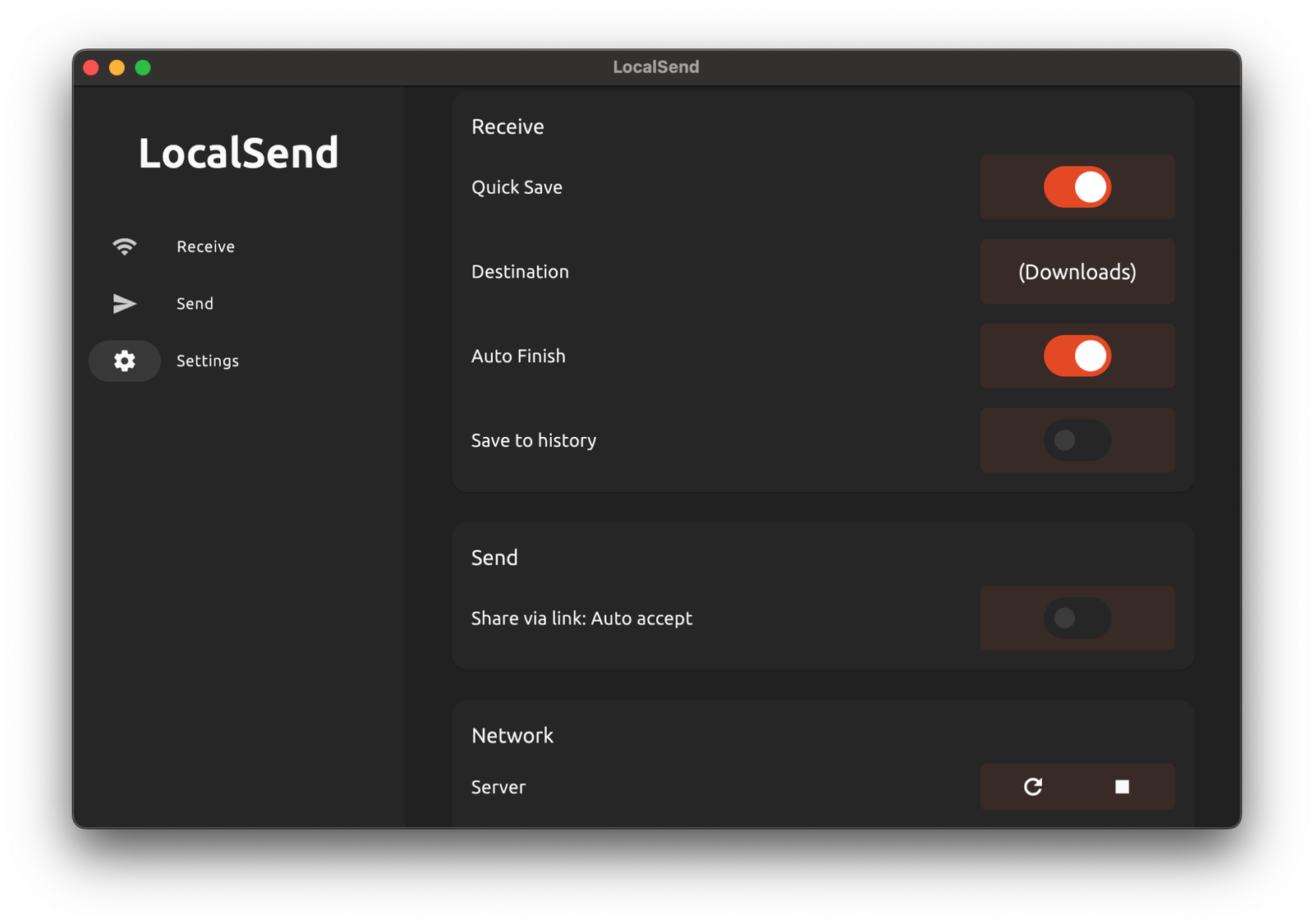The height and width of the screenshot is (924, 1314).
Task: Click the Receive section heading
Action: point(508,126)
